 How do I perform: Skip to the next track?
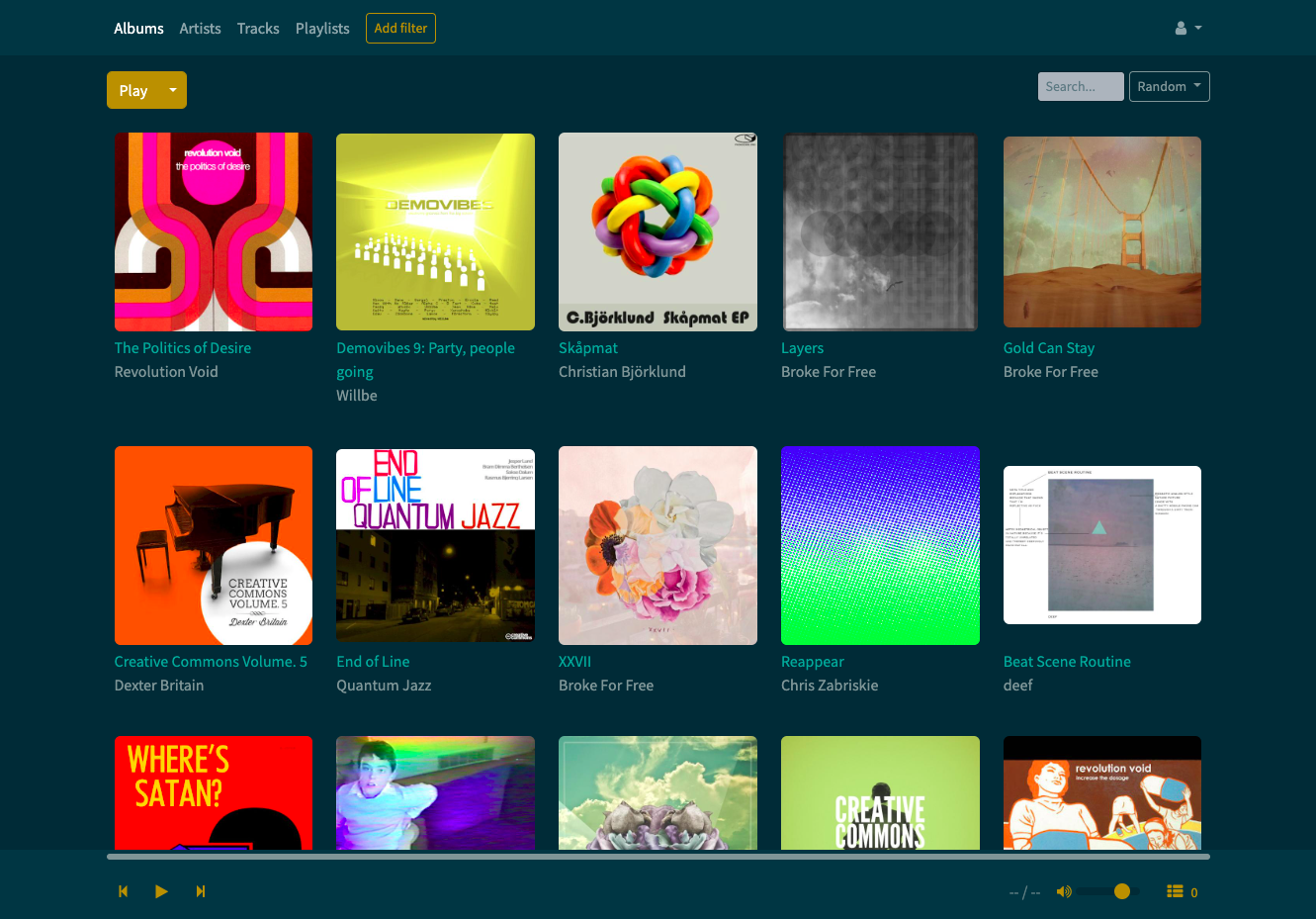point(201,891)
